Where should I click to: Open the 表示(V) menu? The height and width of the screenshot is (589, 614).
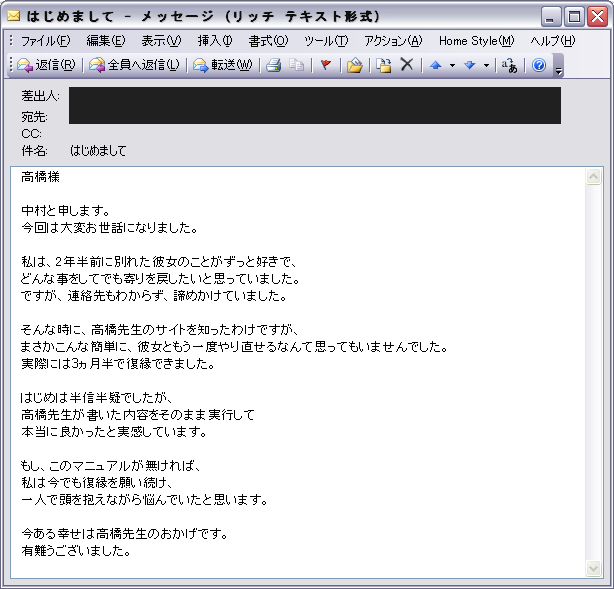pos(161,41)
